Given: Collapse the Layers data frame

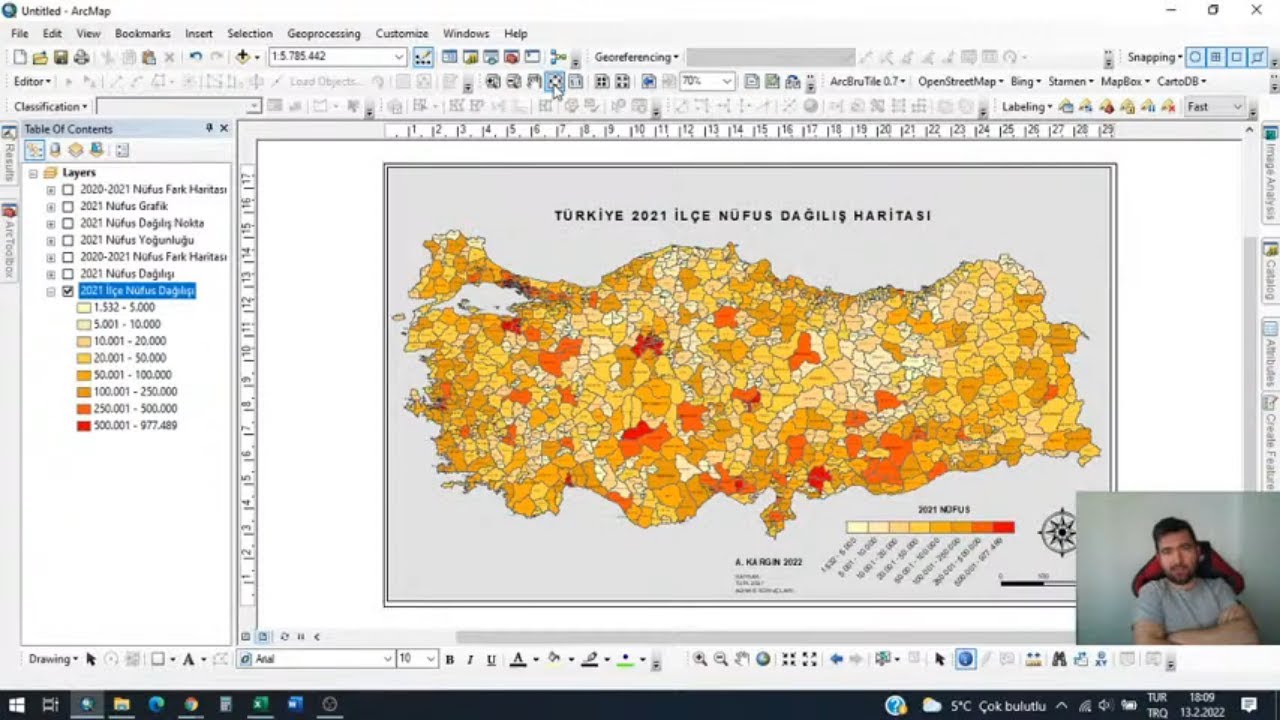Looking at the screenshot, I should pyautogui.click(x=33, y=173).
